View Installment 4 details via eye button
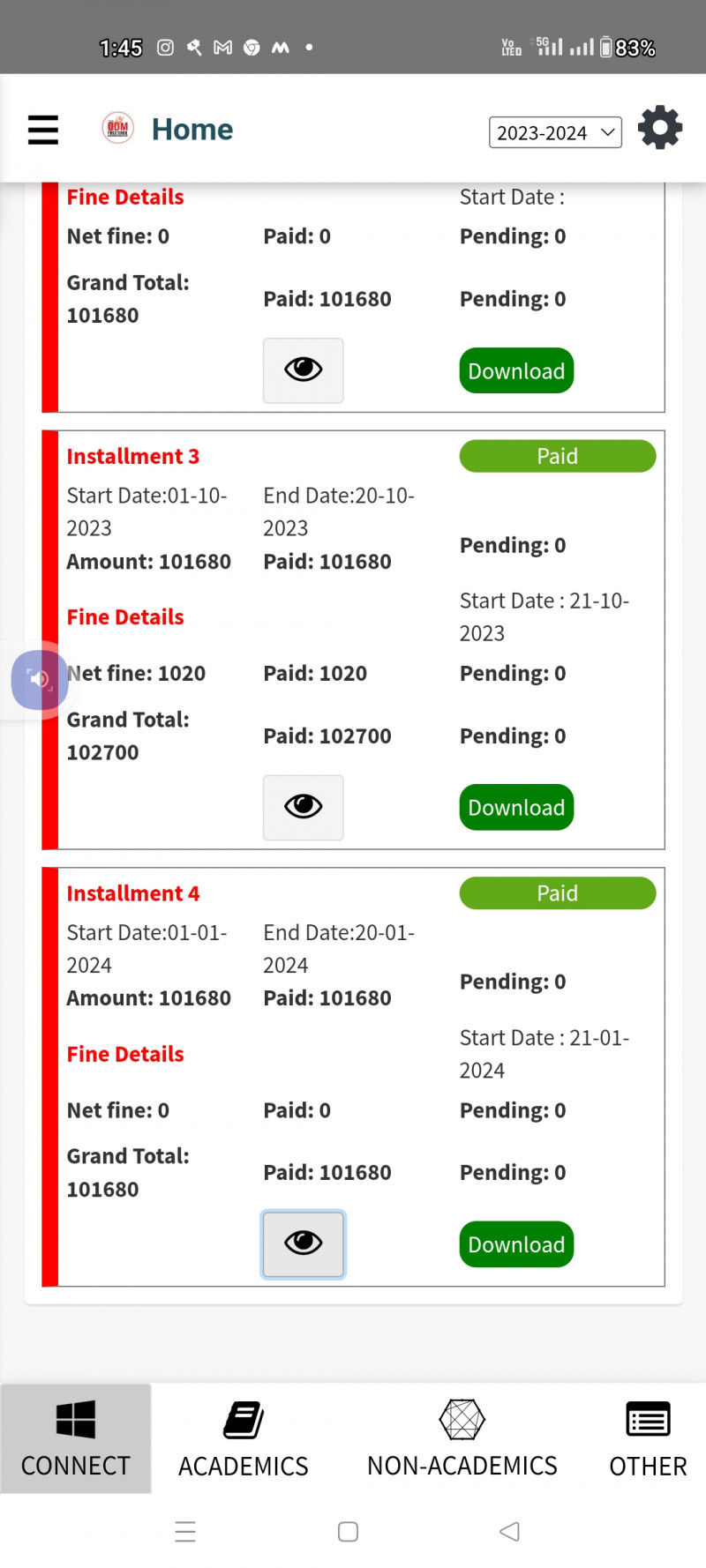This screenshot has width=706, height=1568. click(x=303, y=1243)
